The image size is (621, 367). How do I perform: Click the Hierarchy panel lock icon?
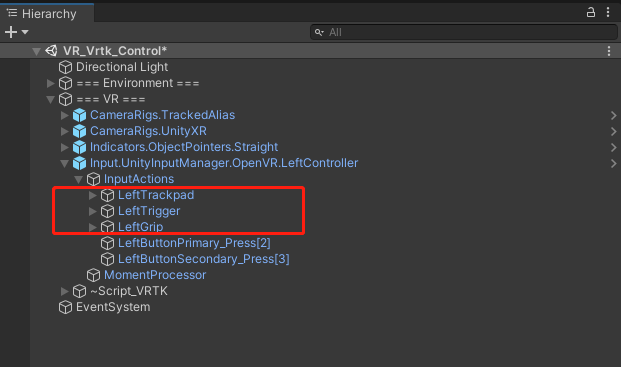[591, 13]
